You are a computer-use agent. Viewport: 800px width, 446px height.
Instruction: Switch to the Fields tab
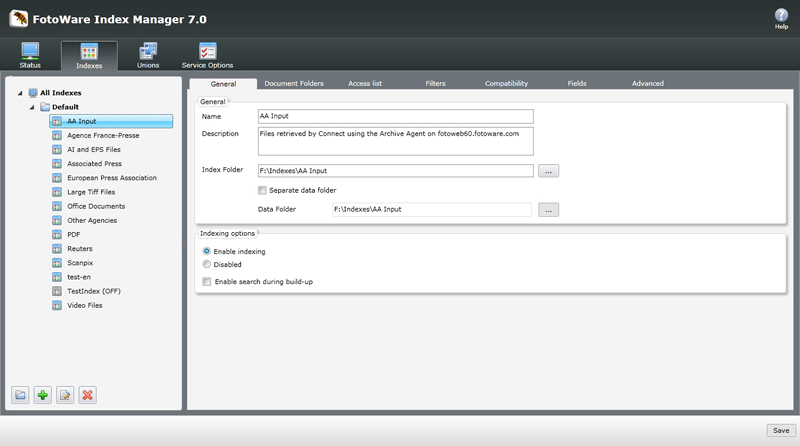(577, 84)
